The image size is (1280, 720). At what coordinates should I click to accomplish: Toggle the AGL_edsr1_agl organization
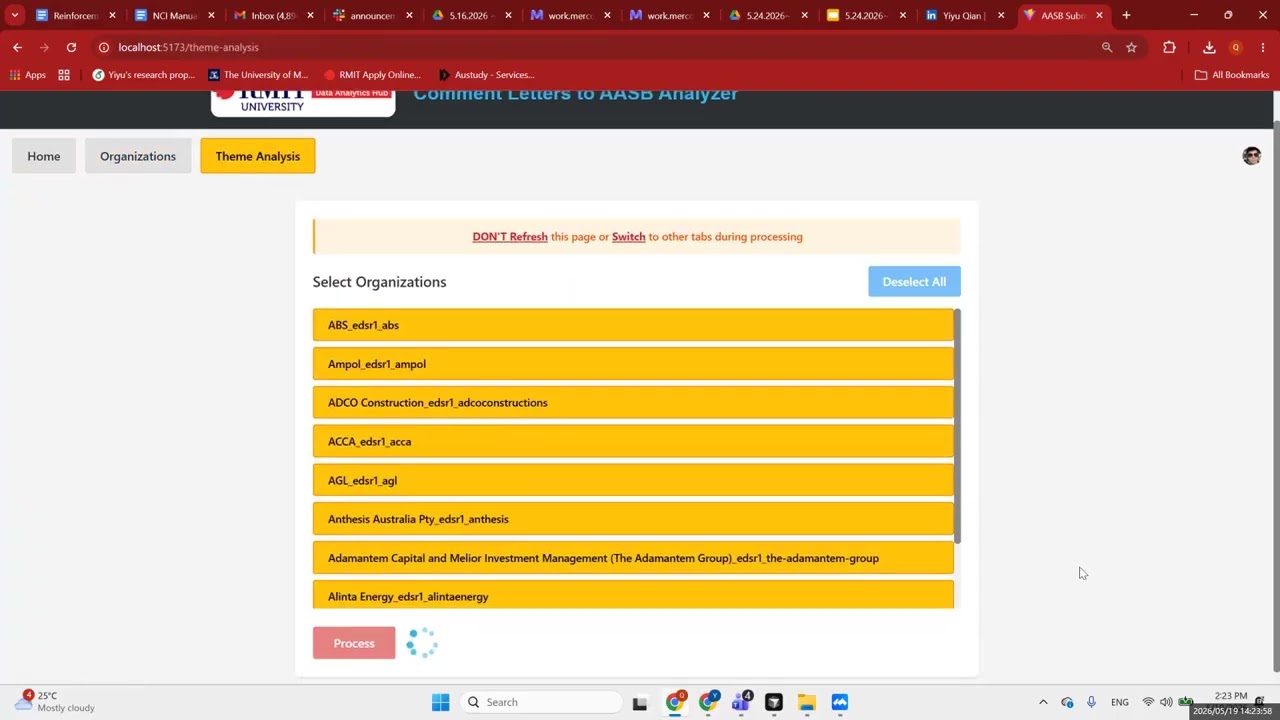pos(633,480)
